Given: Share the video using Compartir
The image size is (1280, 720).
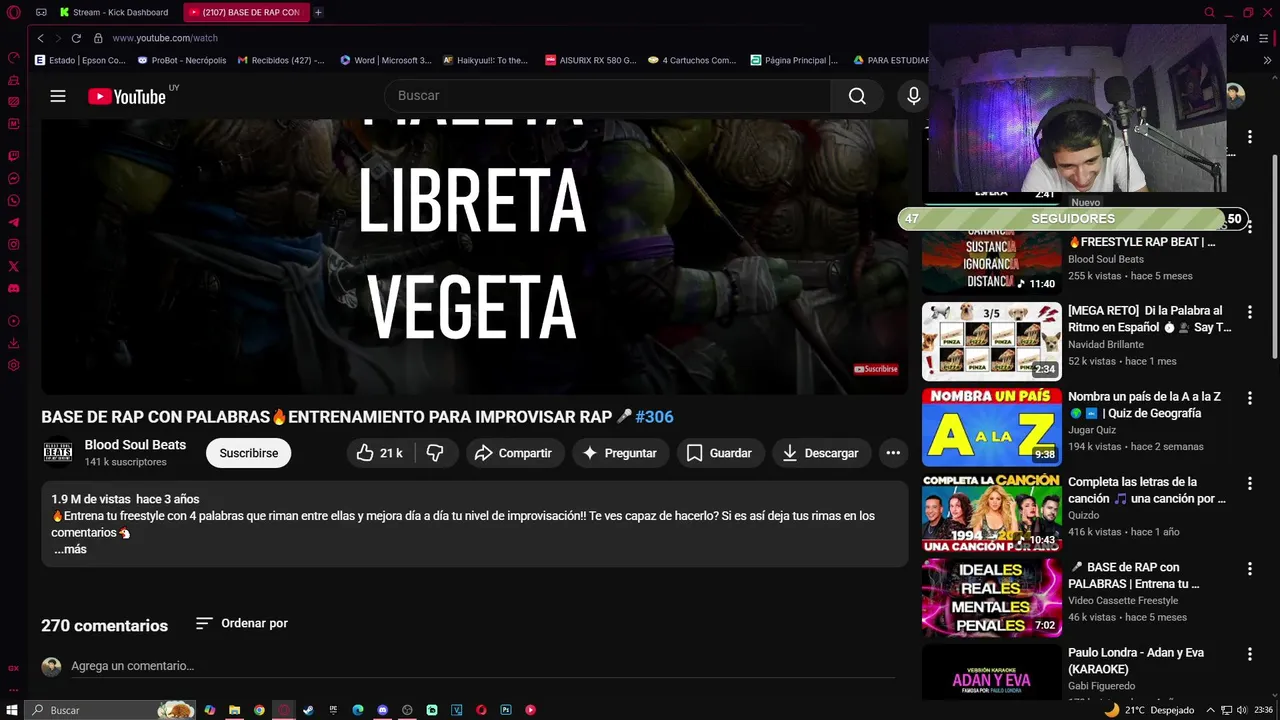Looking at the screenshot, I should pyautogui.click(x=514, y=453).
